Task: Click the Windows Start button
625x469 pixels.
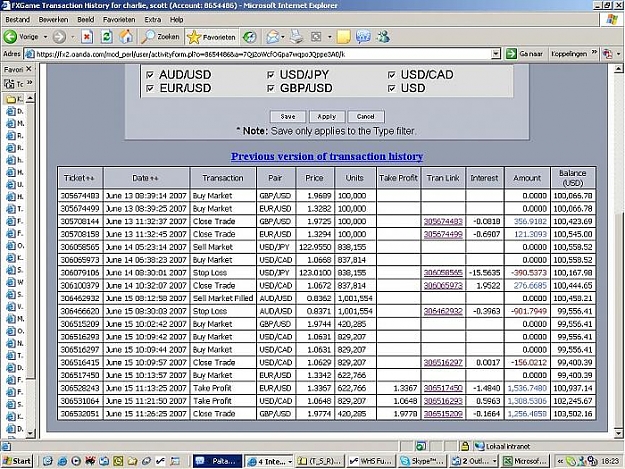Action: [17, 461]
